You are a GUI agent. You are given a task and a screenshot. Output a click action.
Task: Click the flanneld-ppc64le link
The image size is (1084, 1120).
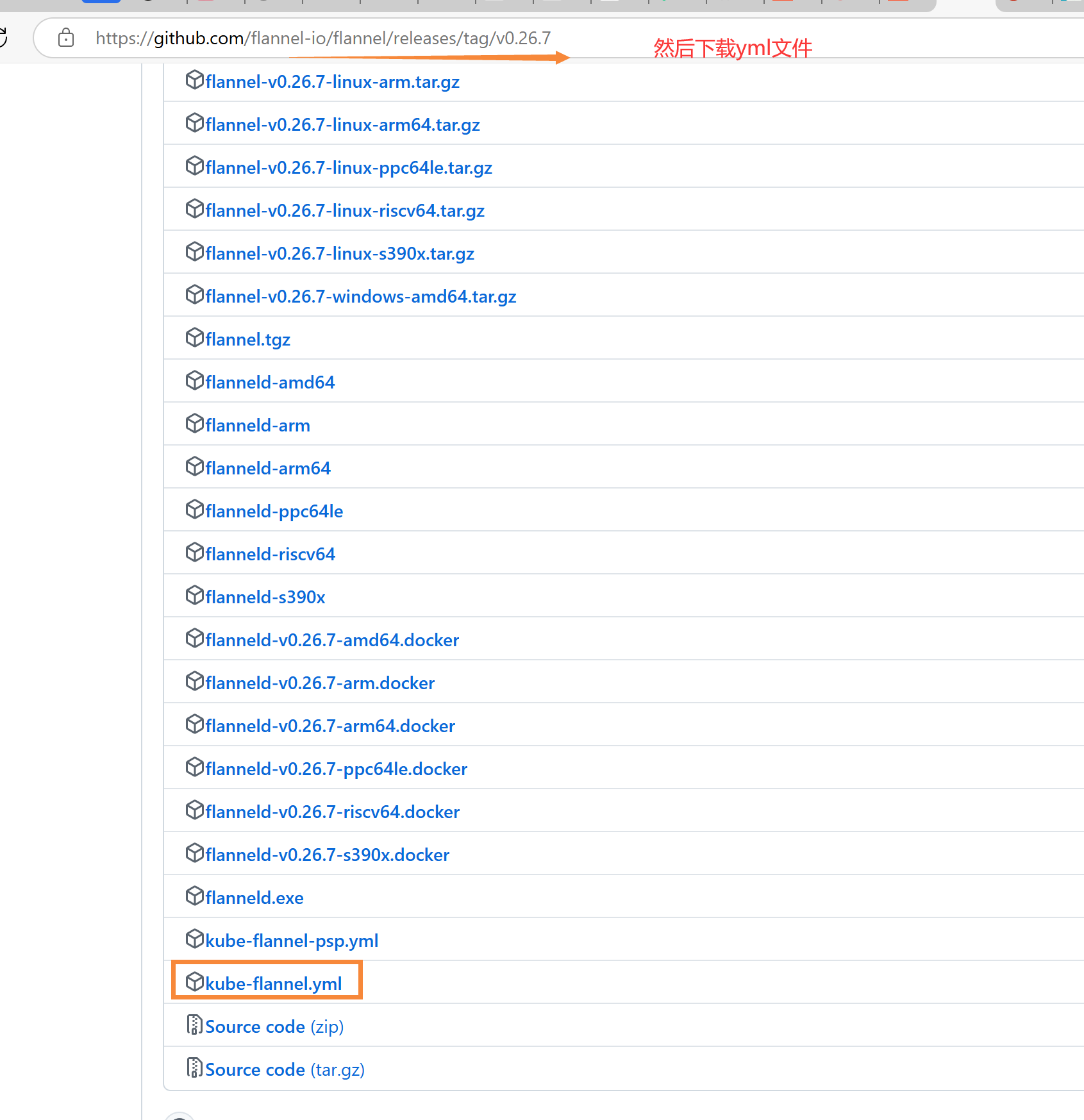tap(274, 512)
